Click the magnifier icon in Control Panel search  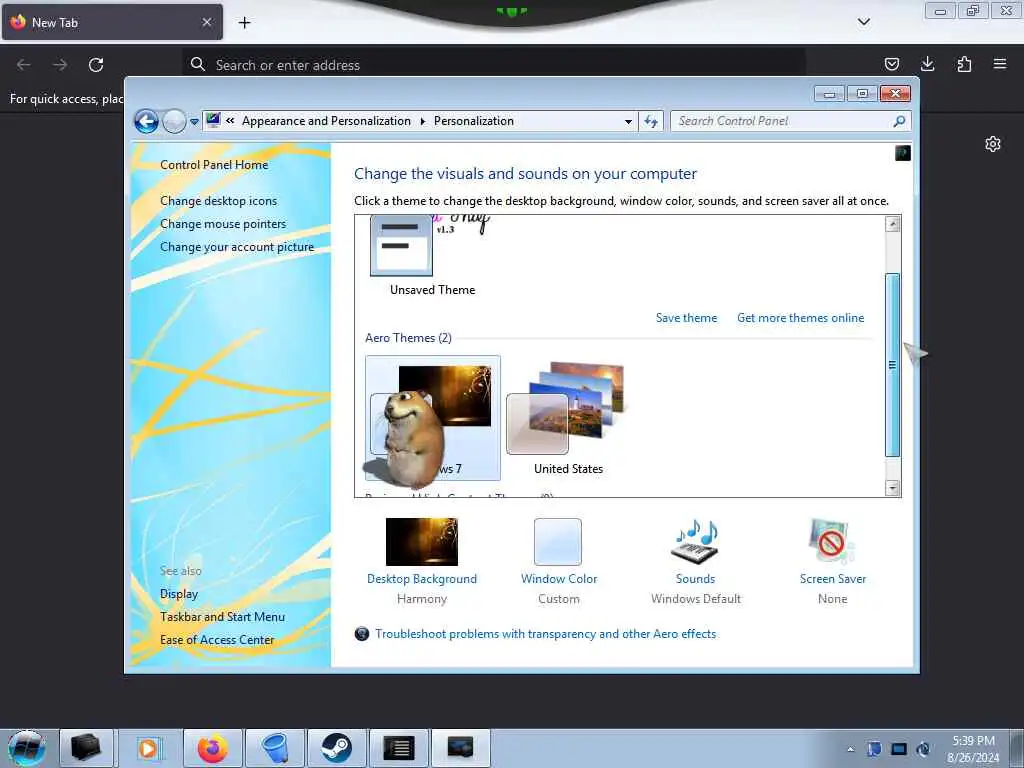[x=899, y=121]
